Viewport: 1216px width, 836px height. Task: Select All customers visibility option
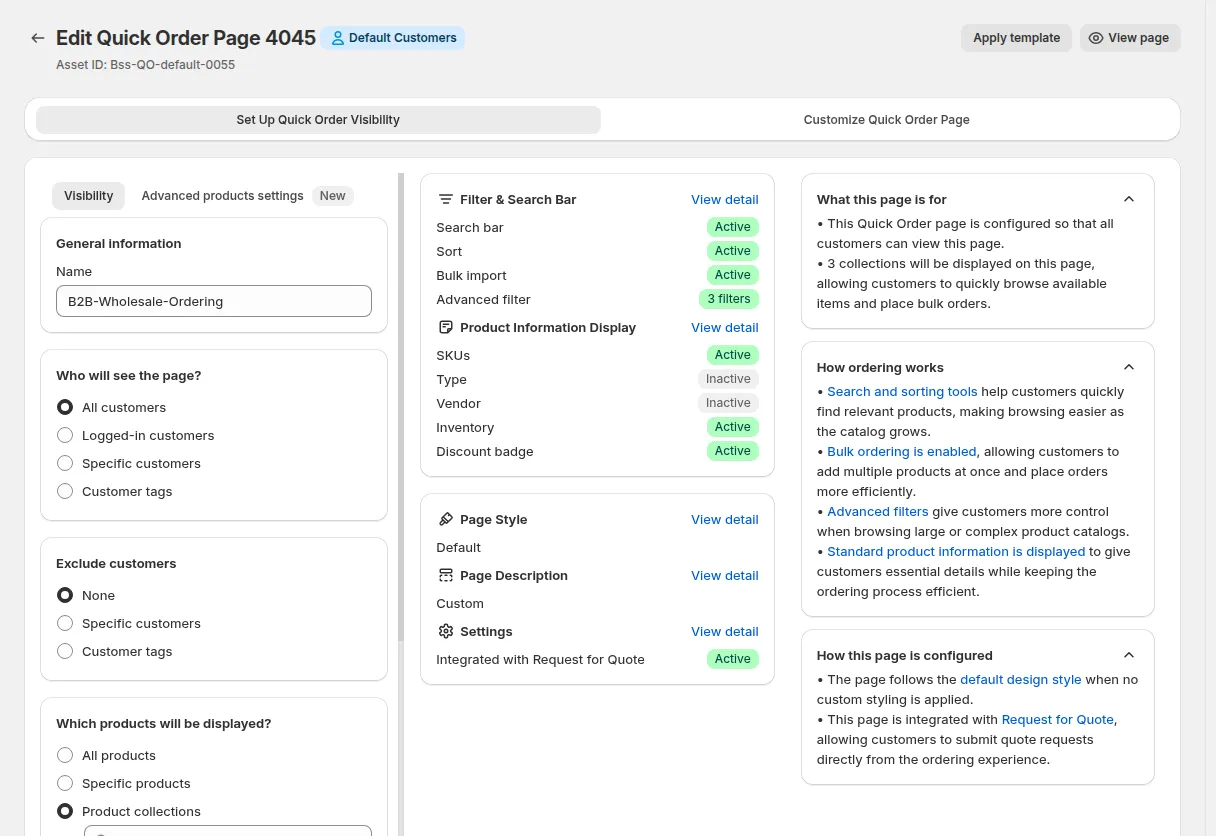pyautogui.click(x=65, y=407)
